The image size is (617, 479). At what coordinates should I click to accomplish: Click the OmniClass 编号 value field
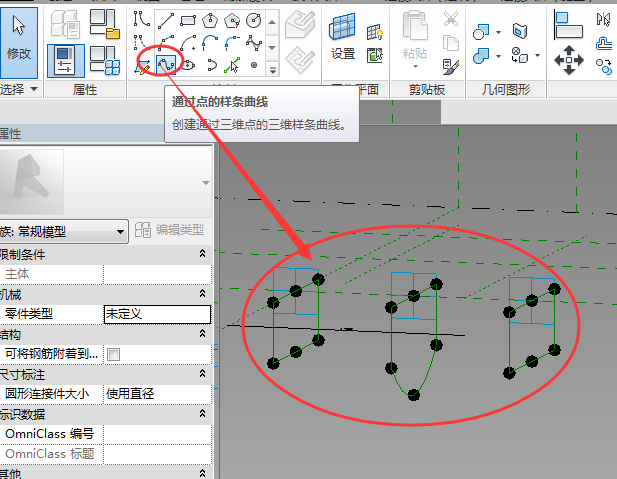(x=157, y=434)
